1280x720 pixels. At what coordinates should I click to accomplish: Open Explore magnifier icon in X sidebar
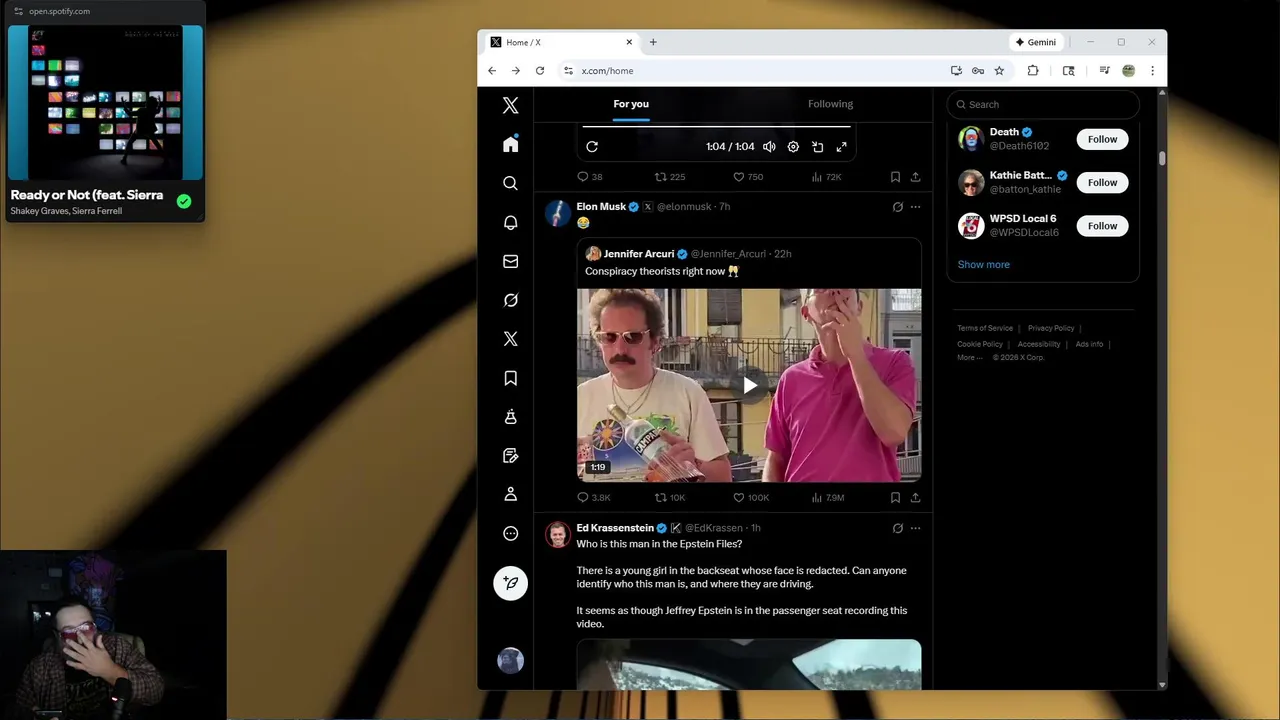510,183
